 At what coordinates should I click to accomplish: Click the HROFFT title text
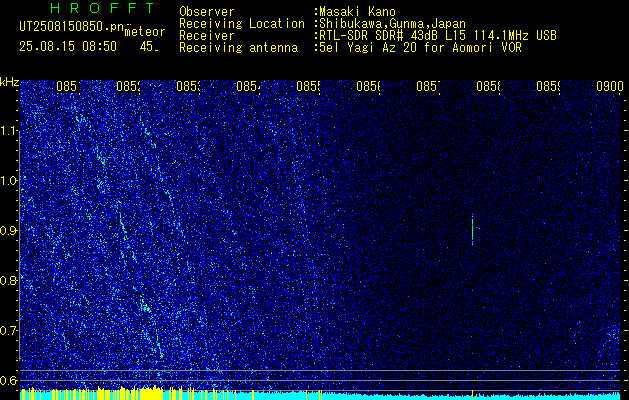pos(103,8)
